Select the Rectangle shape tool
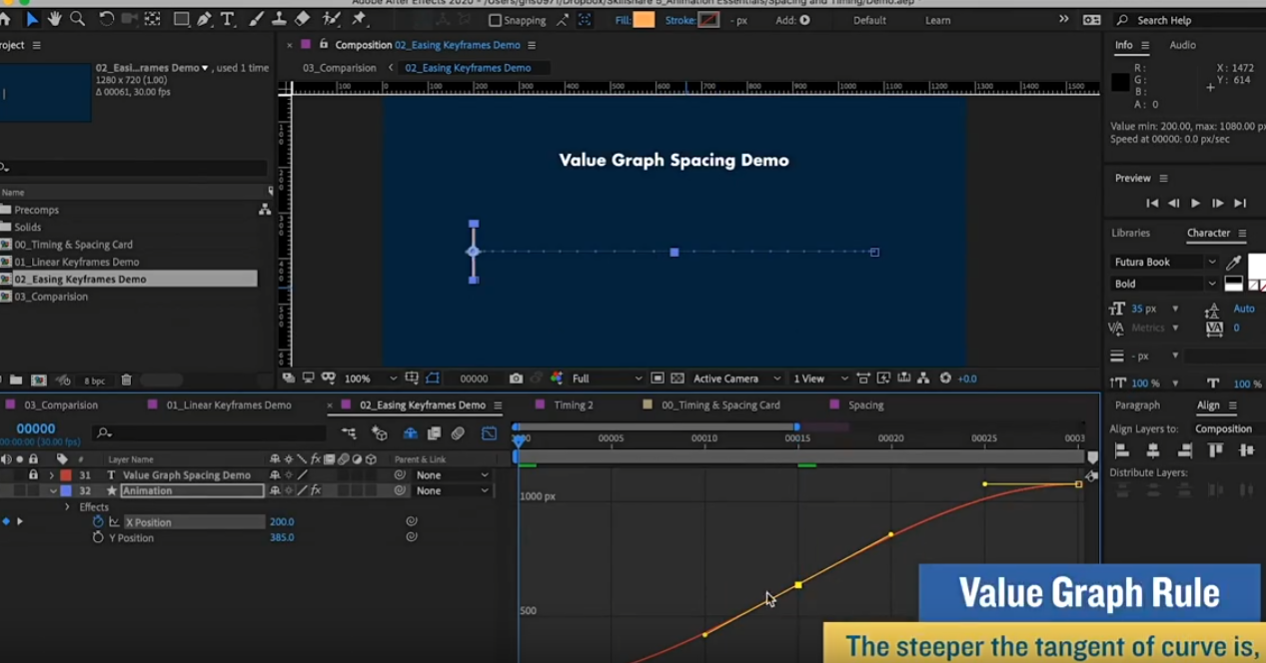 (181, 19)
